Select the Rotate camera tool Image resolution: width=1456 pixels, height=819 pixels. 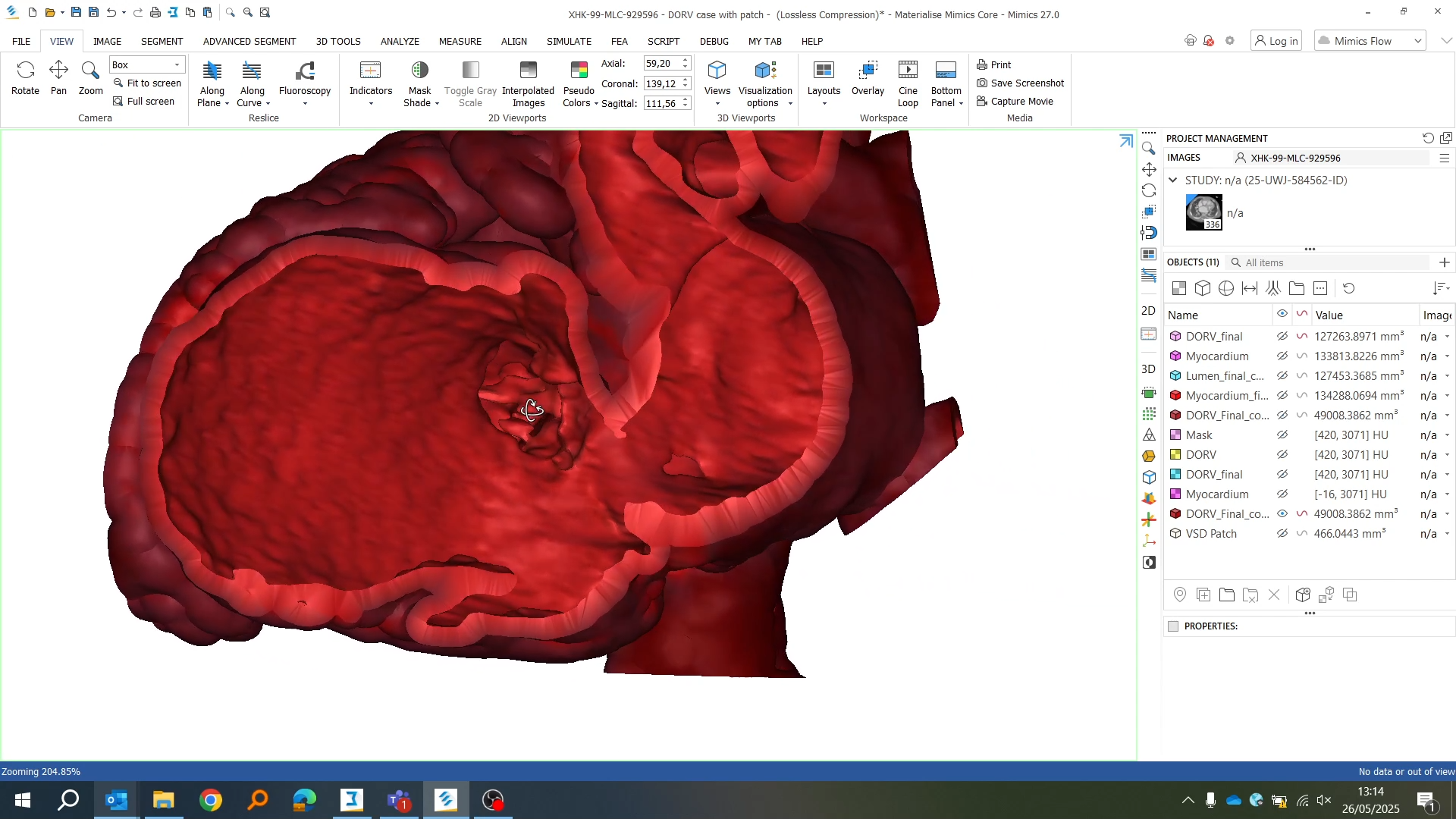(25, 78)
